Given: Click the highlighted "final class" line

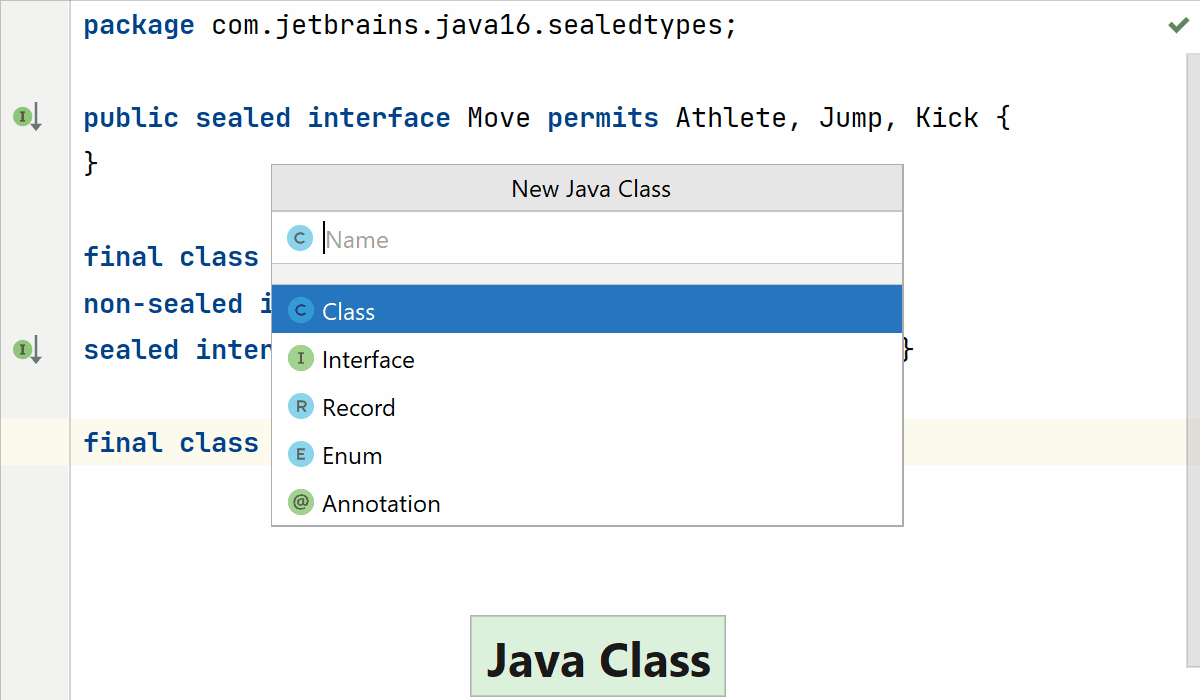Looking at the screenshot, I should tap(170, 442).
